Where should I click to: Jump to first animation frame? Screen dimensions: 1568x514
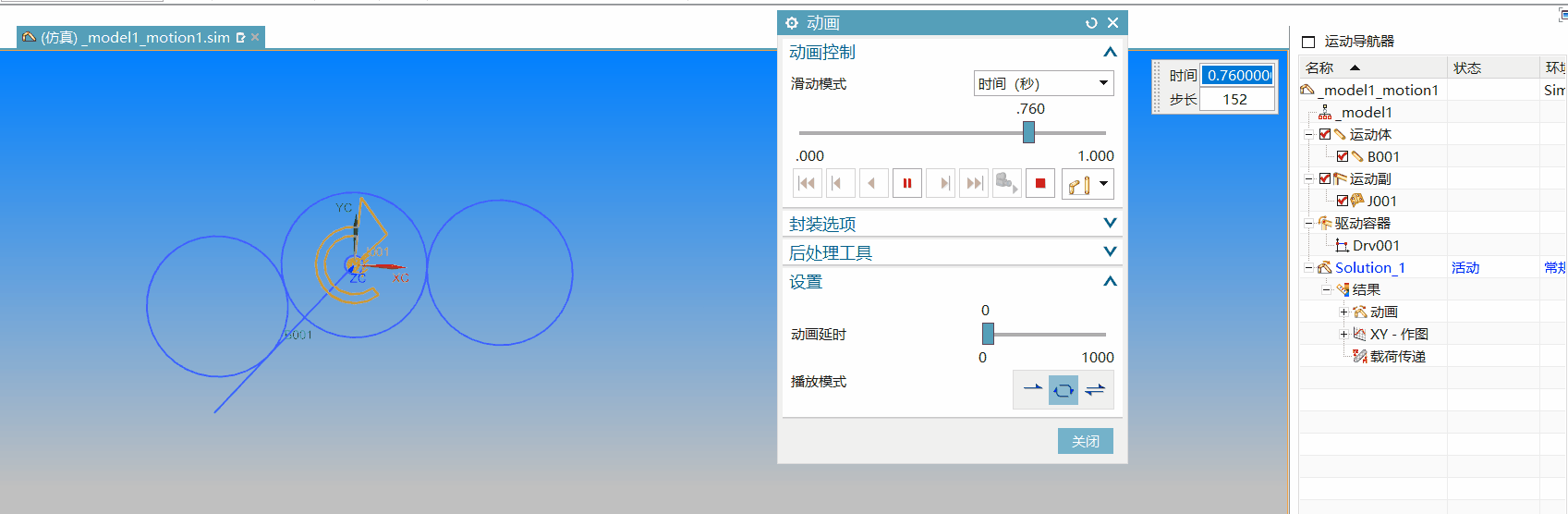pyautogui.click(x=807, y=183)
